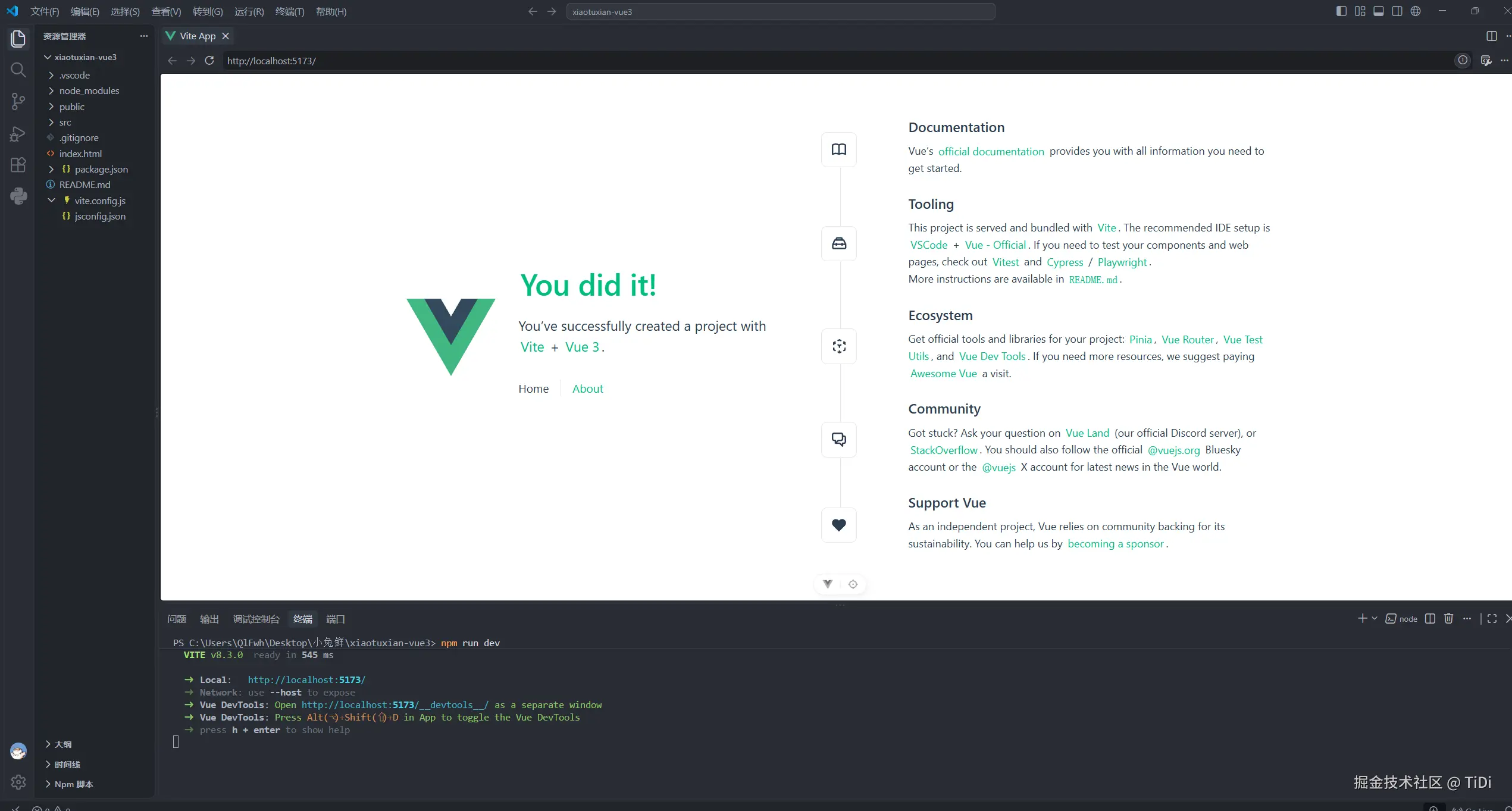Open the StackOverflow link

[944, 450]
